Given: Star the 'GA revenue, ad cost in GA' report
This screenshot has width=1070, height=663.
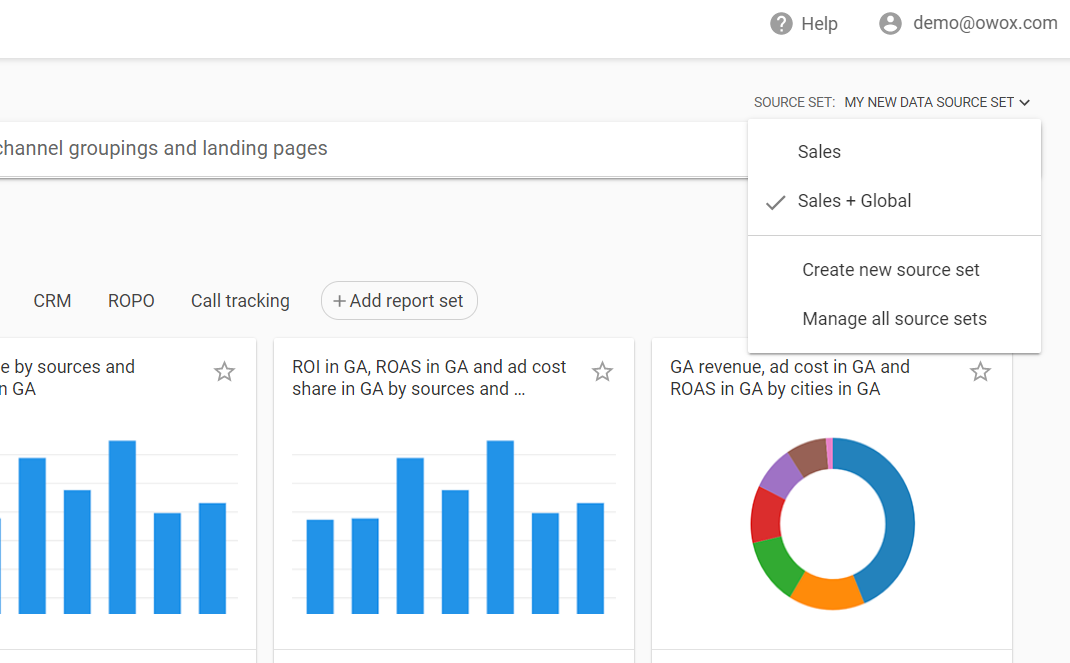Looking at the screenshot, I should click(980, 372).
